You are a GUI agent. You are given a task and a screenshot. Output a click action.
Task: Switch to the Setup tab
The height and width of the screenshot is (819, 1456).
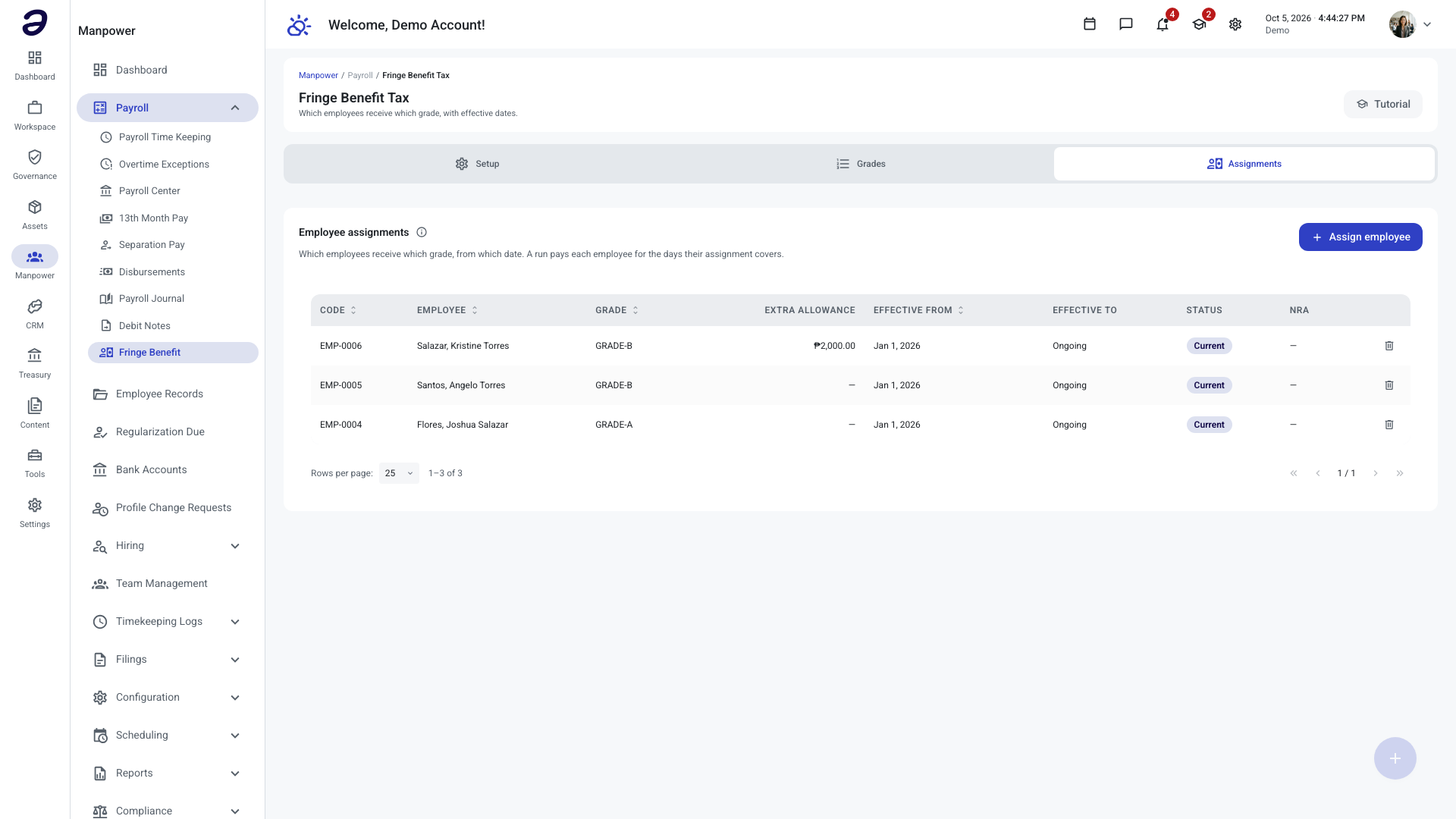[x=477, y=164]
